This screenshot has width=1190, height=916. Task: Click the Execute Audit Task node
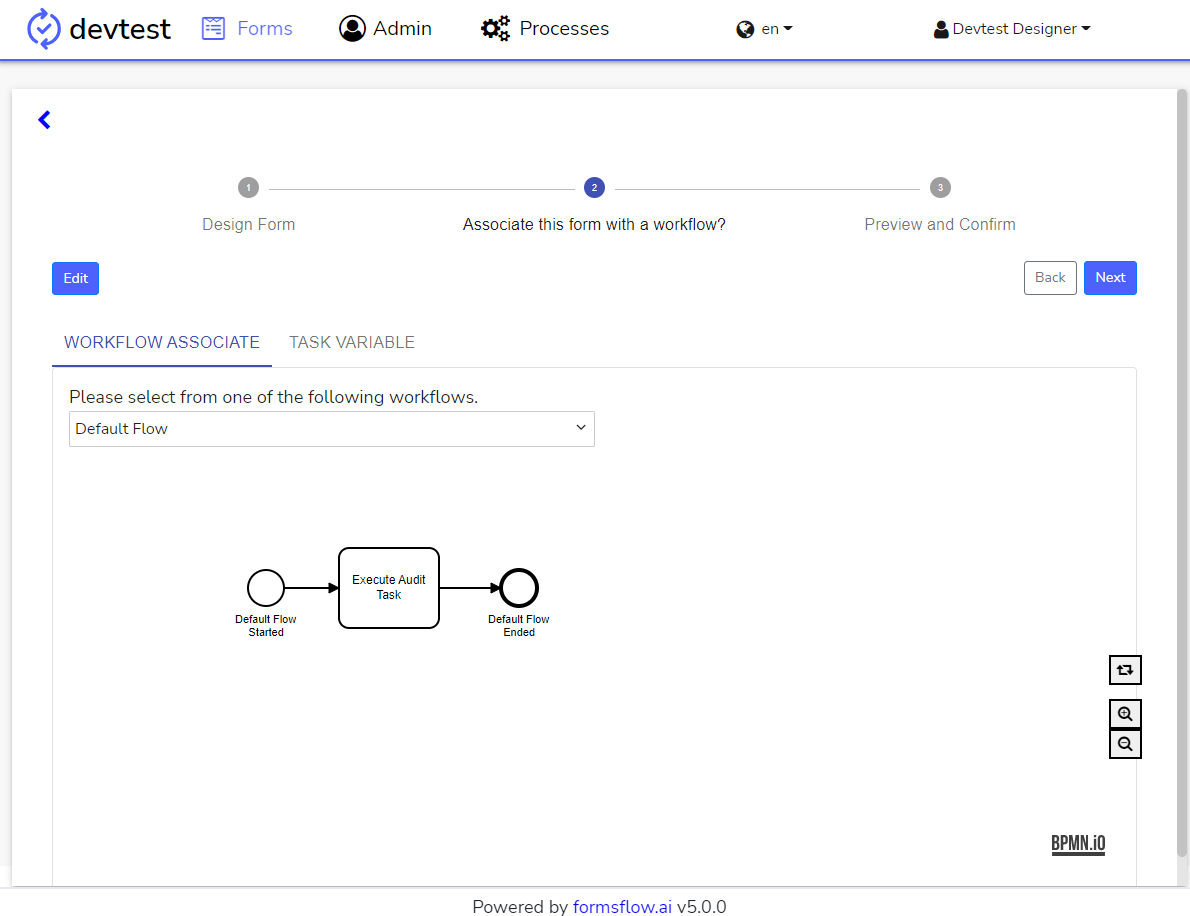pyautogui.click(x=389, y=588)
